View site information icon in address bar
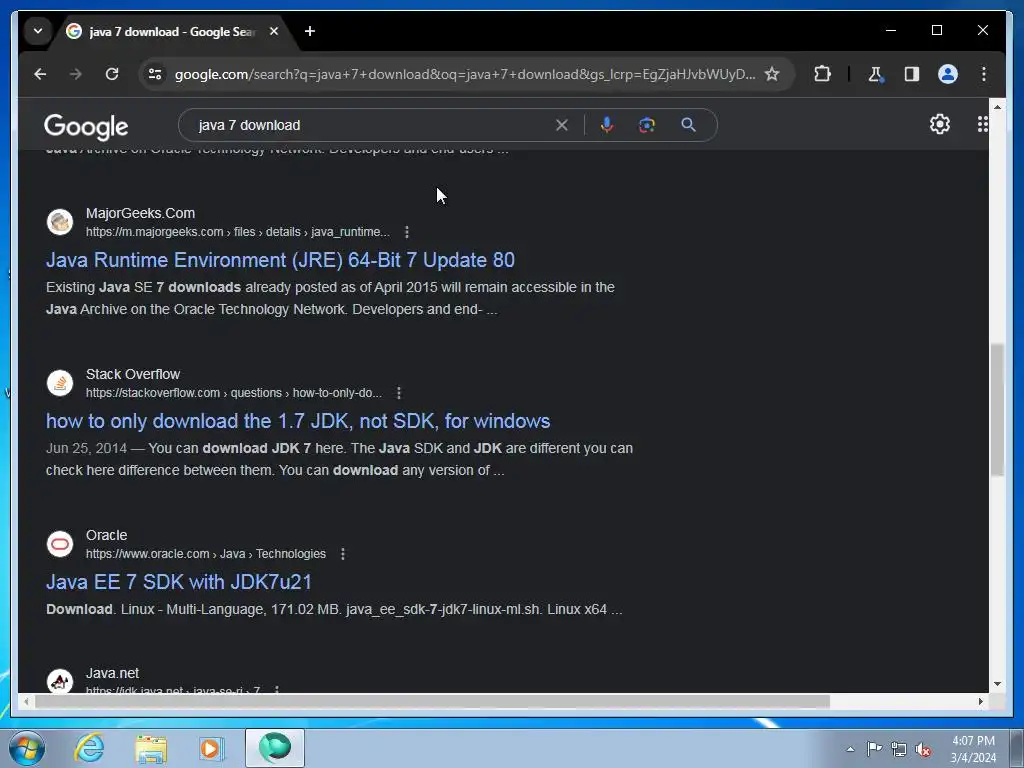 click(155, 74)
